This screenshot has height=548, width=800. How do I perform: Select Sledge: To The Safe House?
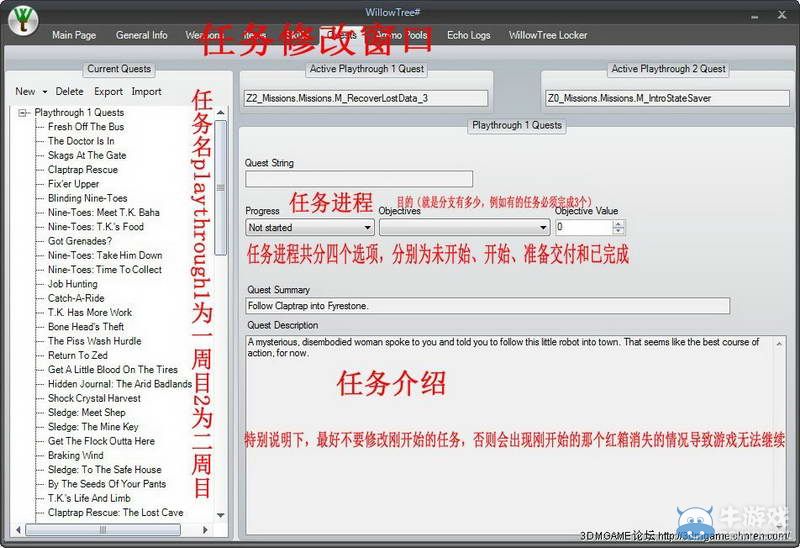click(x=105, y=469)
